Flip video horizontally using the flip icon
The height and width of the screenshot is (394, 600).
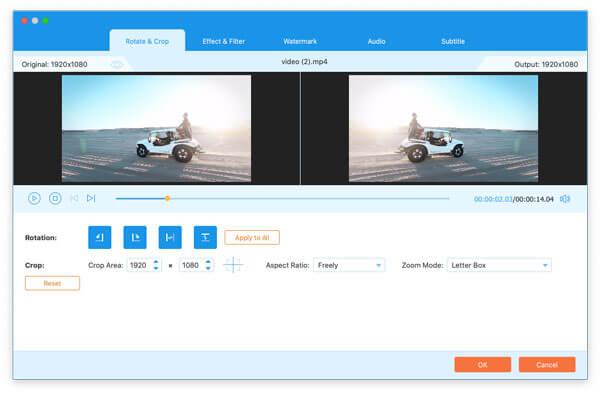170,238
